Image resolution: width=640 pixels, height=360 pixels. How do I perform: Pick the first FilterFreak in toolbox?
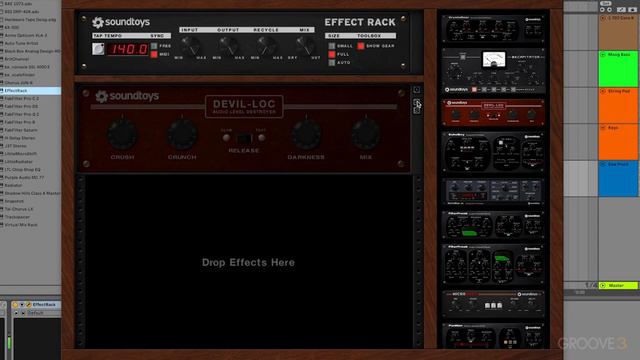tap(493, 225)
